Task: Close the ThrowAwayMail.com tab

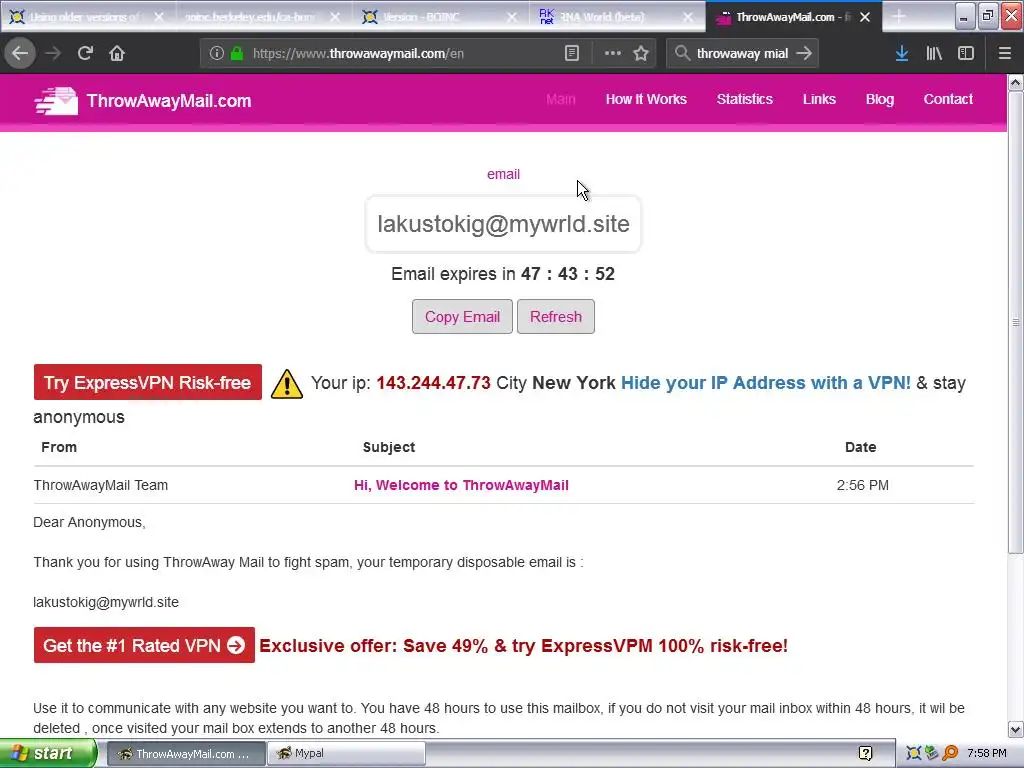Action: pyautogui.click(x=865, y=17)
